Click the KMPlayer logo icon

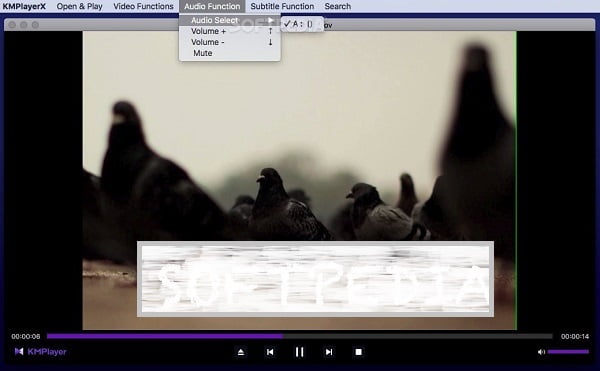tap(19, 351)
